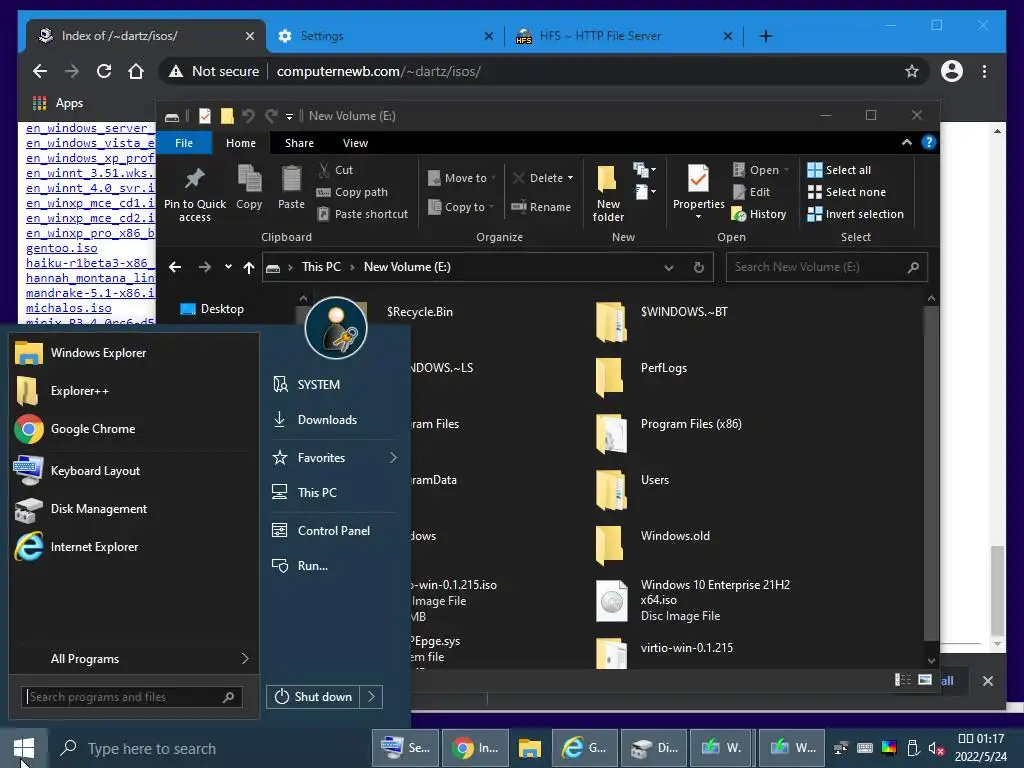Open Delete dropdown arrow
This screenshot has width=1024, height=768.
[570, 178]
